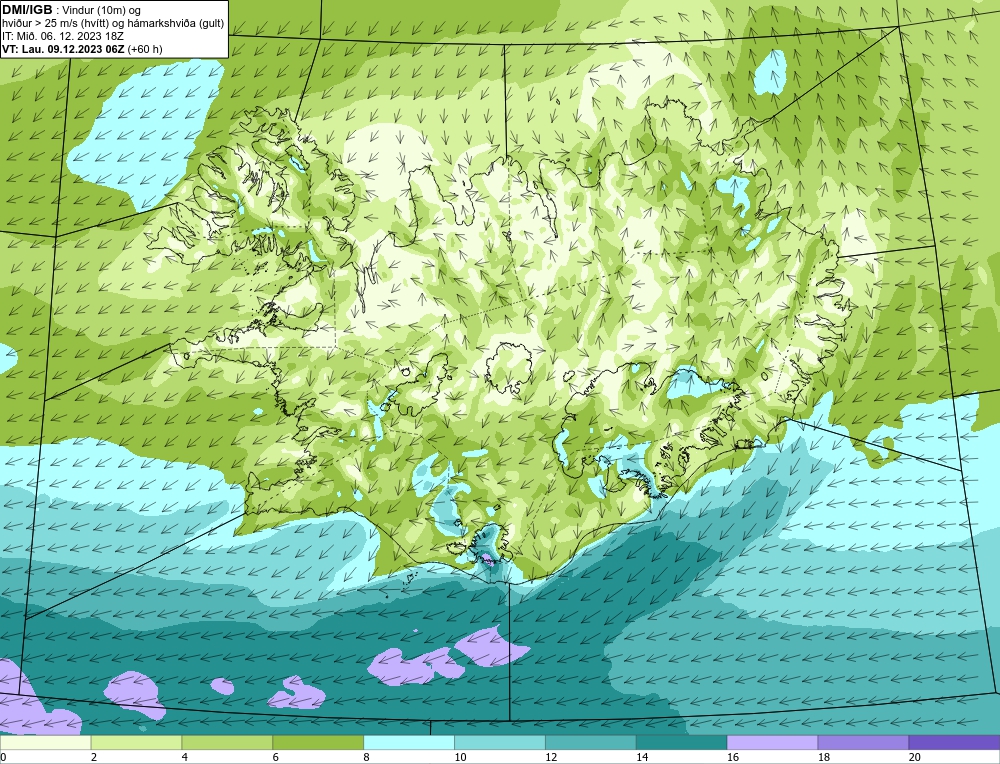1000x764 pixels.
Task: Click the 4–6 m/s legend color swatch
Action: (x=227, y=743)
